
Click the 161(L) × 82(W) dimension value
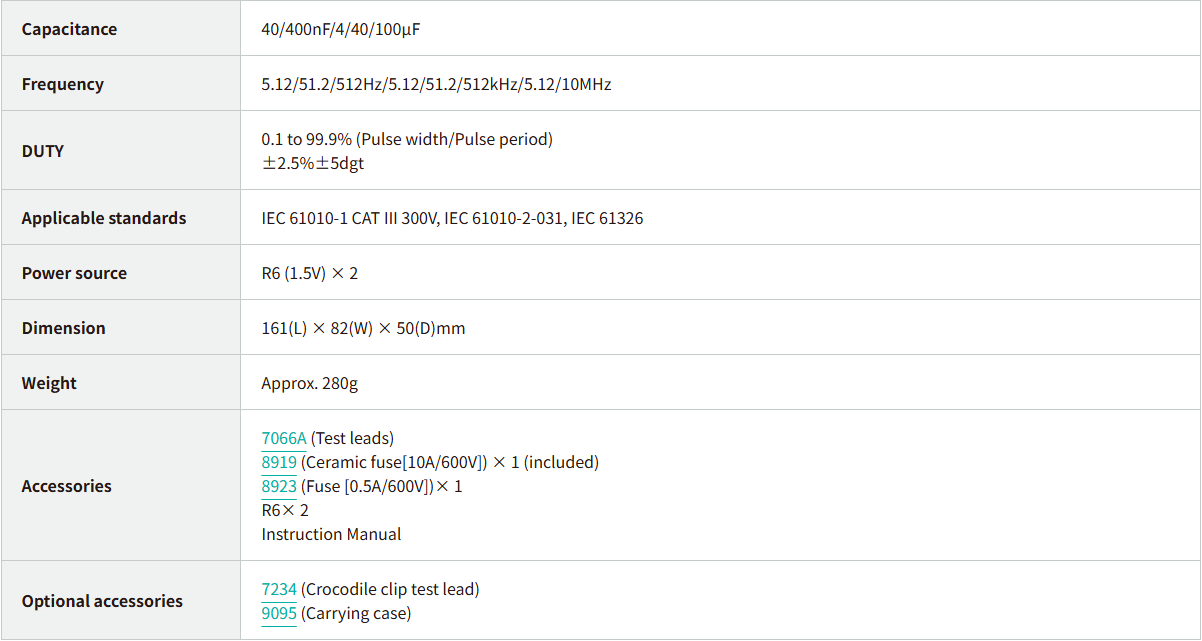click(363, 328)
